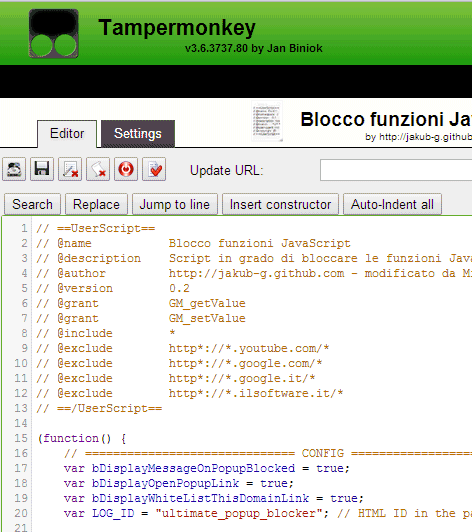This screenshot has width=472, height=532.
Task: Click bDisplayMessageOnPopupBlocked variable
Action: click(x=193, y=468)
